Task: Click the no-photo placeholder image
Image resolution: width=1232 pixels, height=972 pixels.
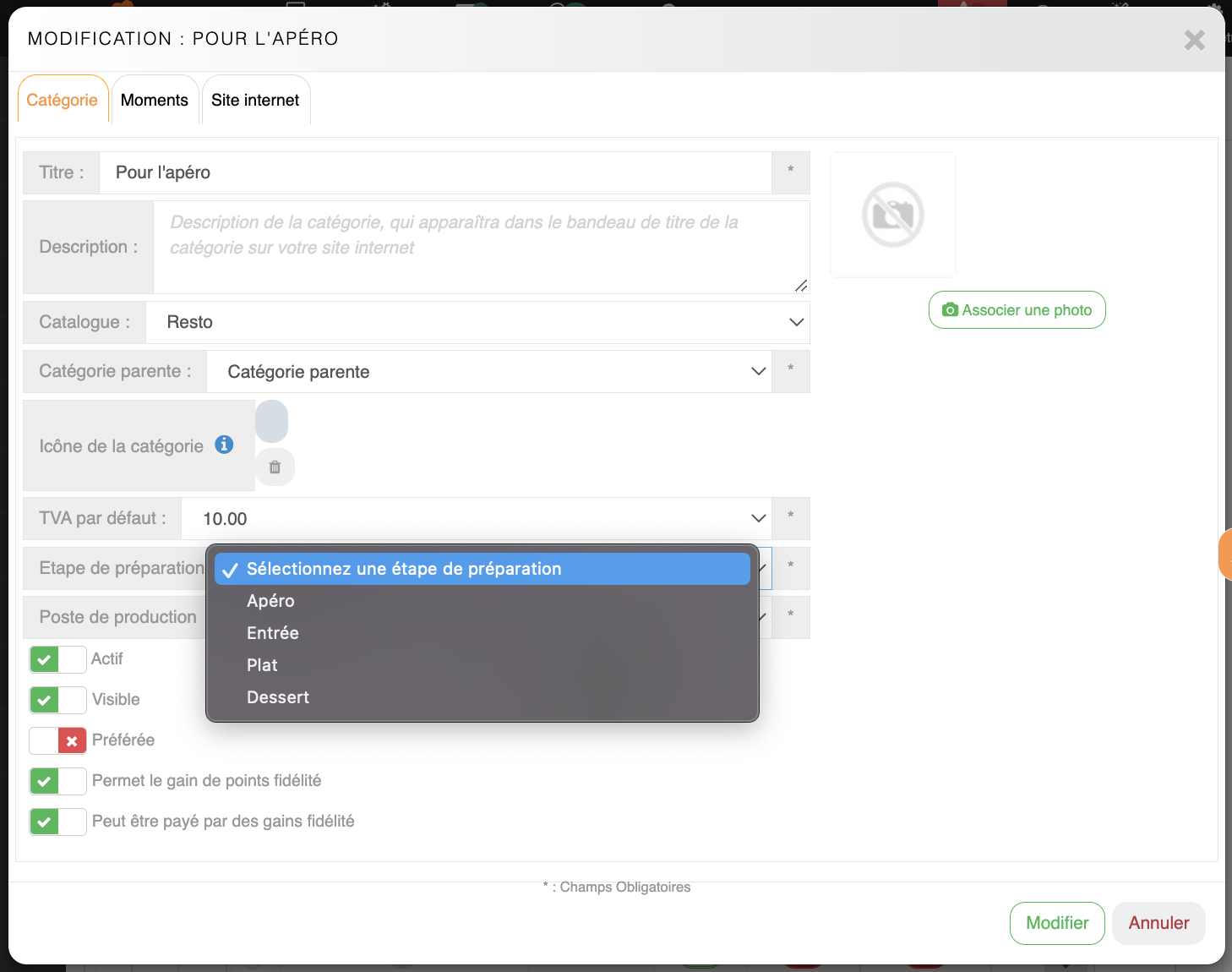Action: tap(893, 215)
